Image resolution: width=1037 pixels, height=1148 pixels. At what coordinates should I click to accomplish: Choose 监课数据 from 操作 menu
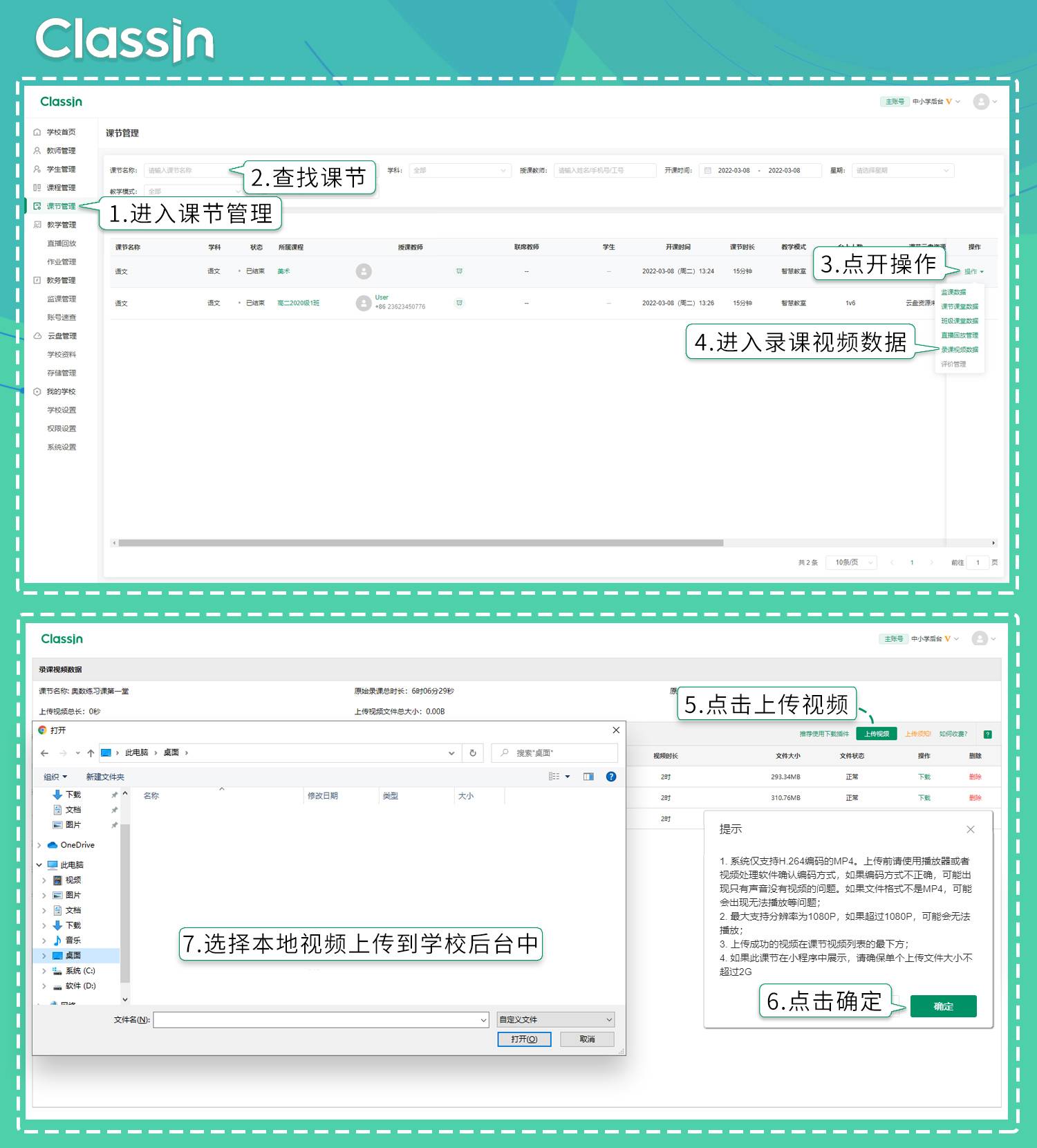953,293
